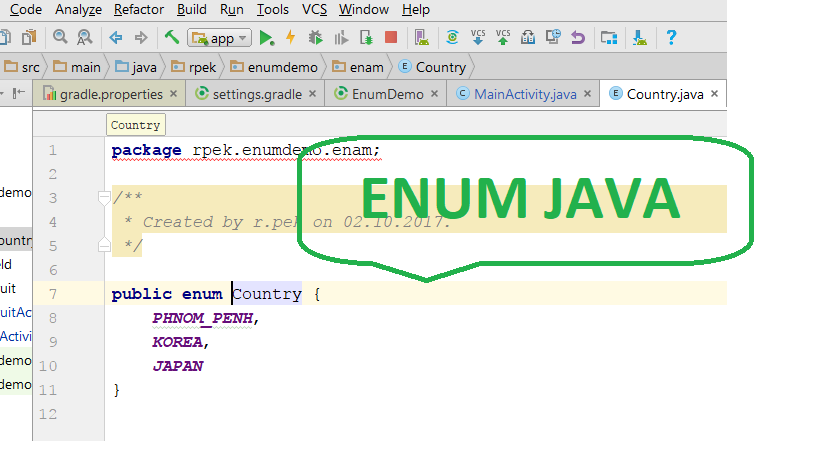The image size is (819, 460).
Task: Collapse comment fold marker at line 3
Action: click(x=104, y=197)
